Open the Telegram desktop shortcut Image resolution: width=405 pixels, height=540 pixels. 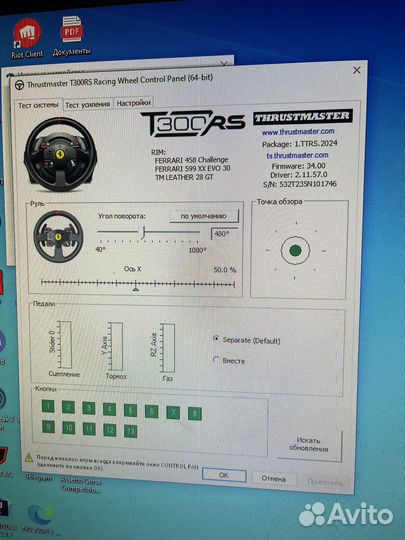pos(39,478)
